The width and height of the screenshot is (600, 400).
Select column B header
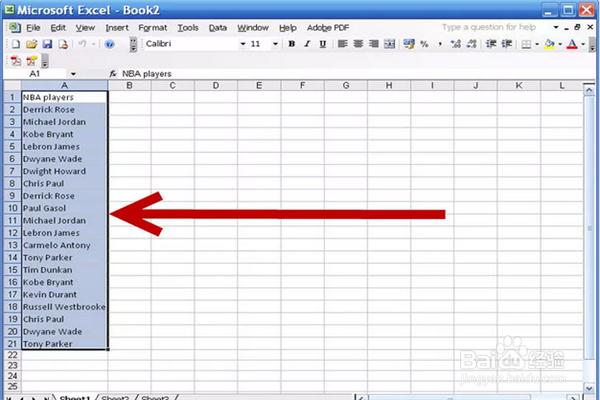tap(129, 85)
